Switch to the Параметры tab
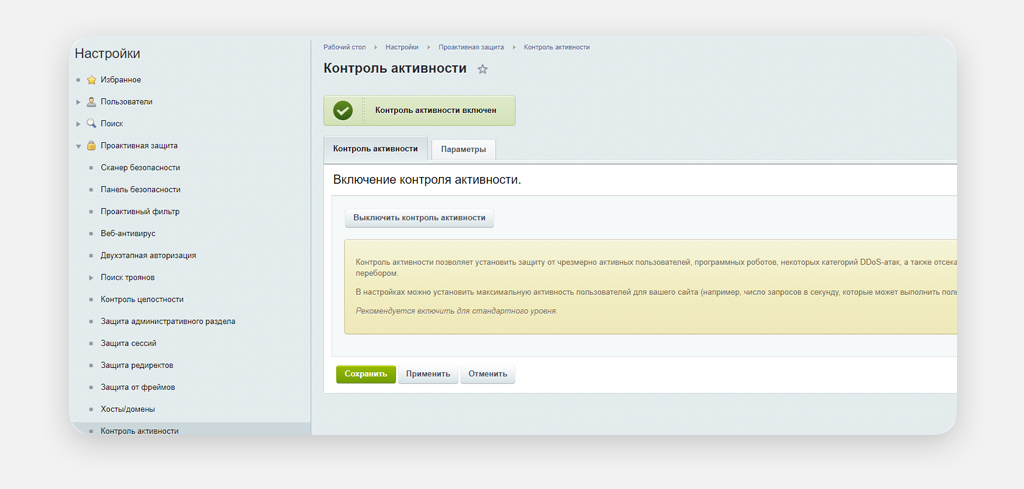The image size is (1024, 489). (463, 149)
